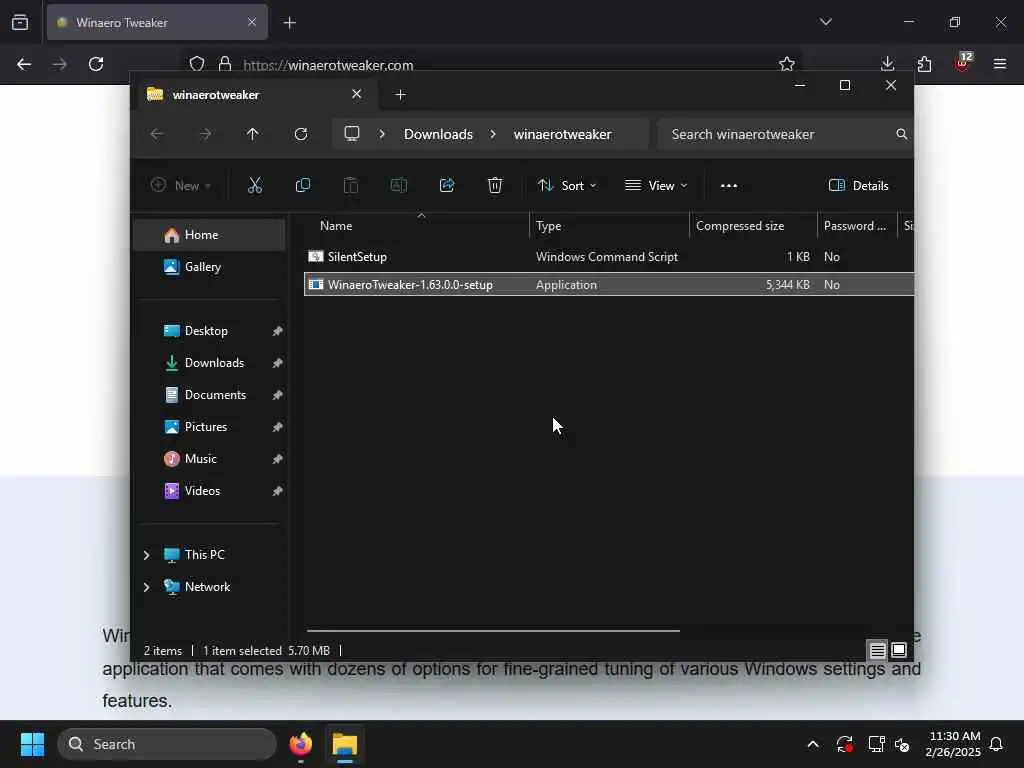Click the Copy icon in Explorer toolbar
1024x768 pixels.
[x=302, y=185]
